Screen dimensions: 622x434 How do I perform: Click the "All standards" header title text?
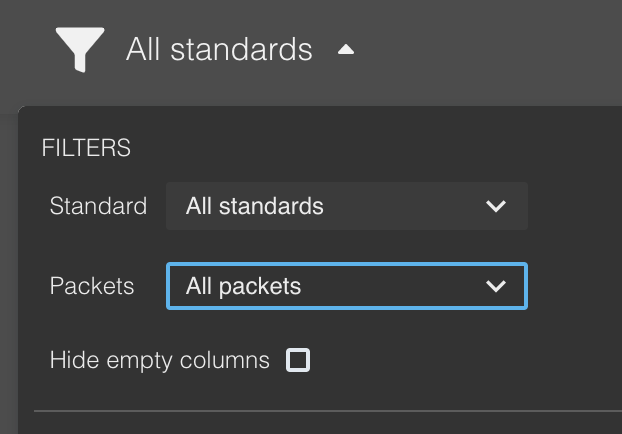(x=219, y=50)
